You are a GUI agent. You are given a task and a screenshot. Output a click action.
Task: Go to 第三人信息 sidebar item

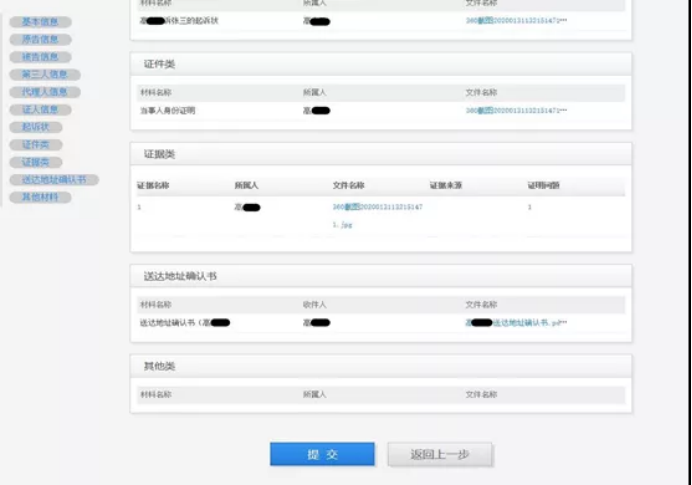[44, 75]
